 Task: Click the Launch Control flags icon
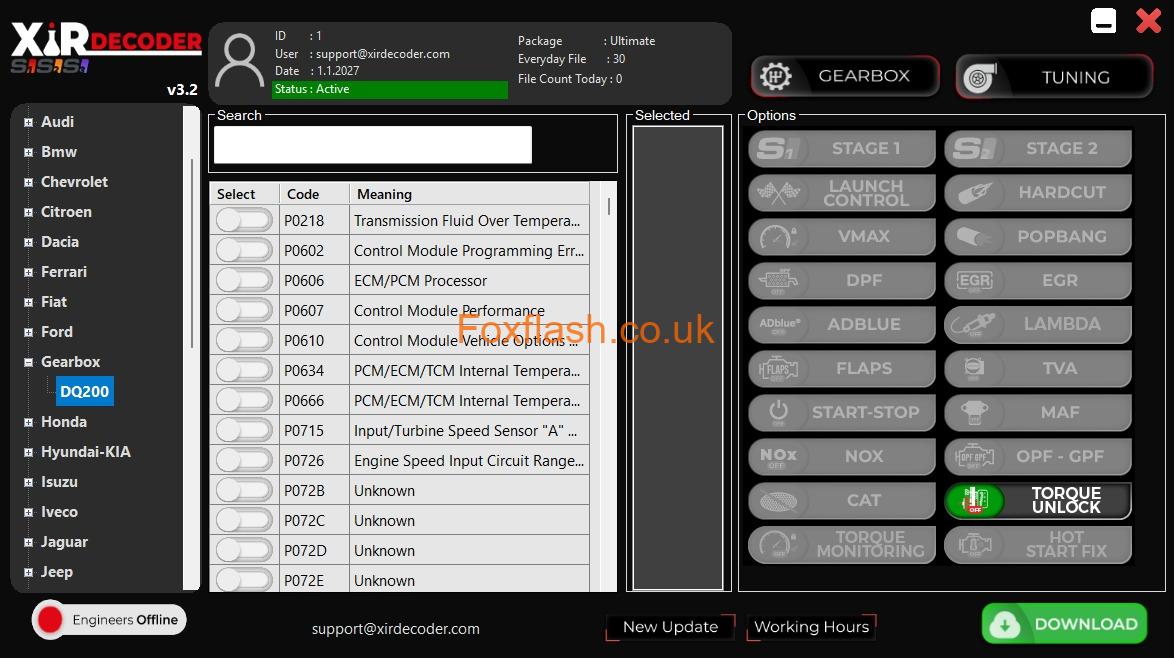[x=776, y=193]
